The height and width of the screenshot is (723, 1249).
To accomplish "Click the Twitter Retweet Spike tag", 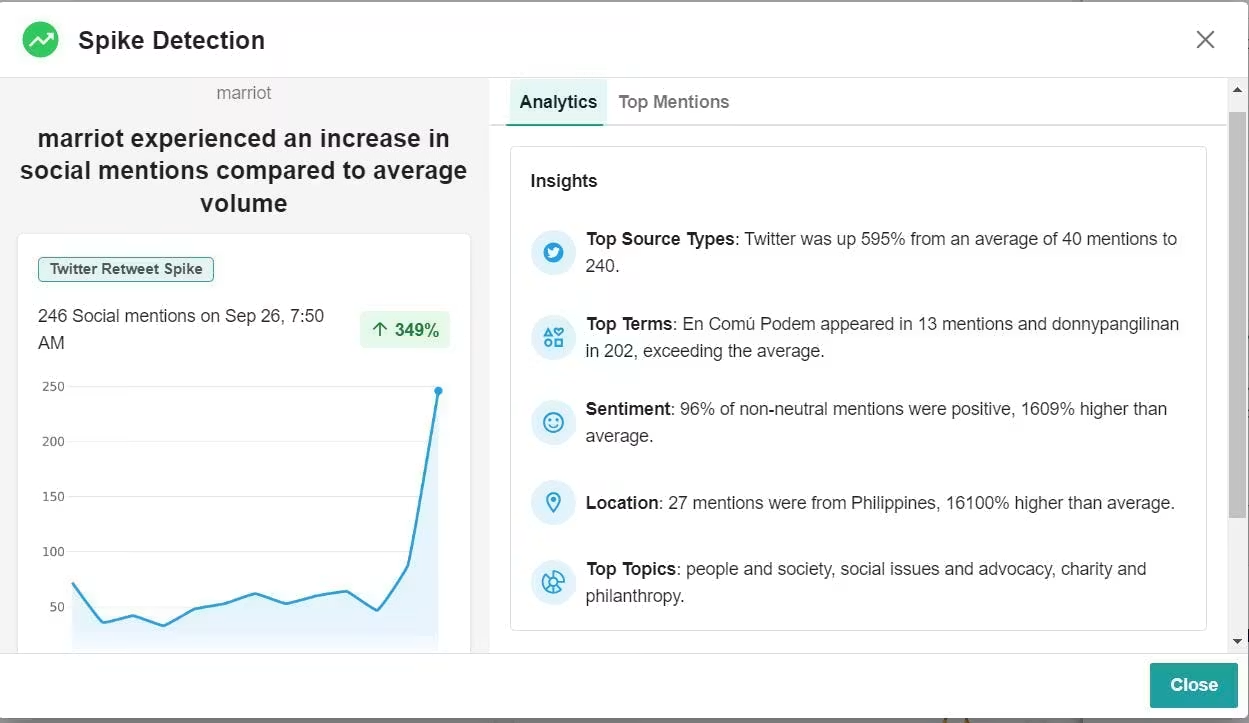I will [126, 269].
